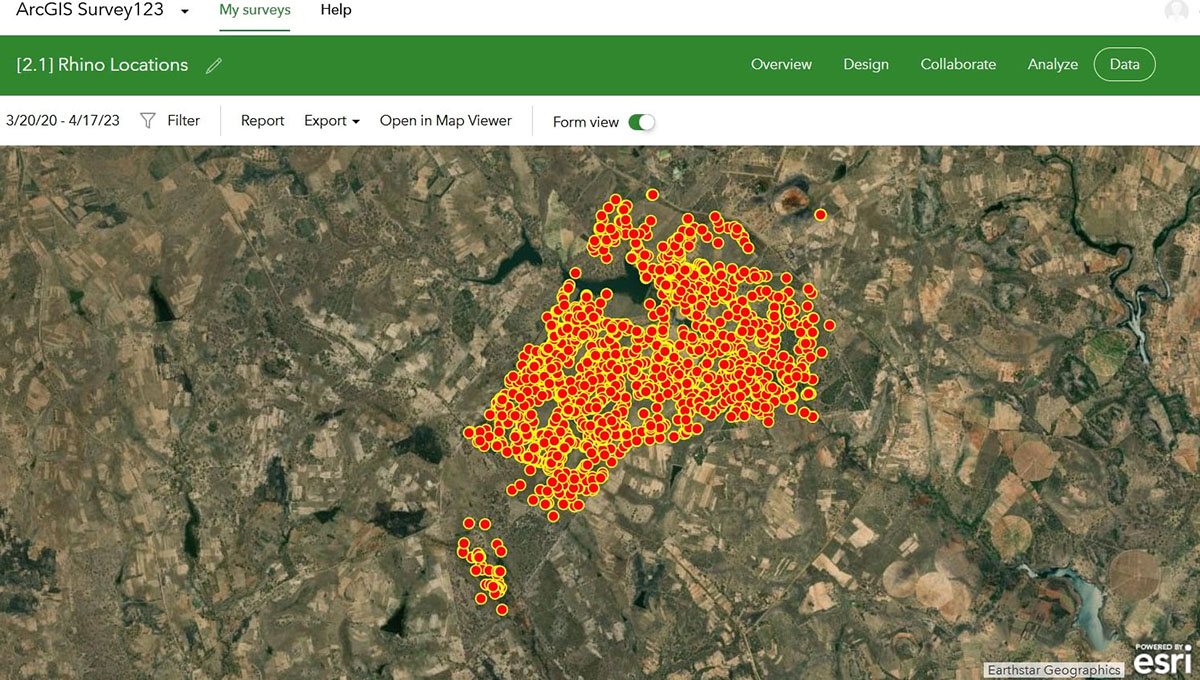The width and height of the screenshot is (1200, 680).
Task: Open the Analyze tab
Action: coord(1053,64)
